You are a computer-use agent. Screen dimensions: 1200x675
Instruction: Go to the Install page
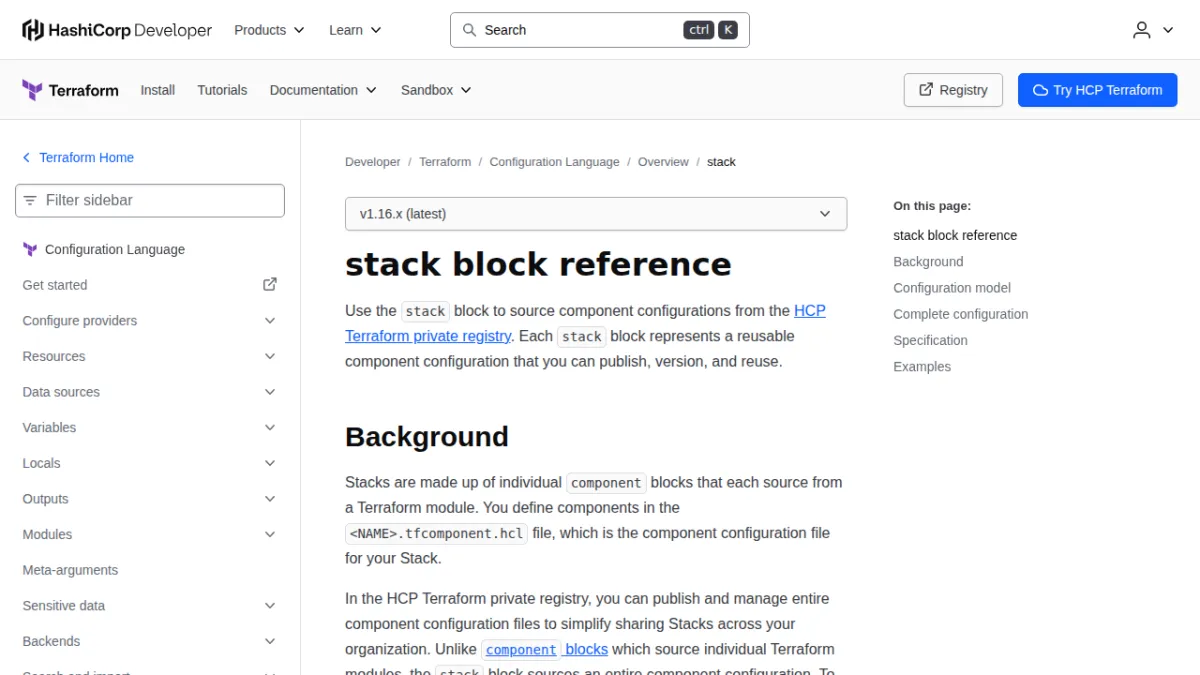pos(158,90)
